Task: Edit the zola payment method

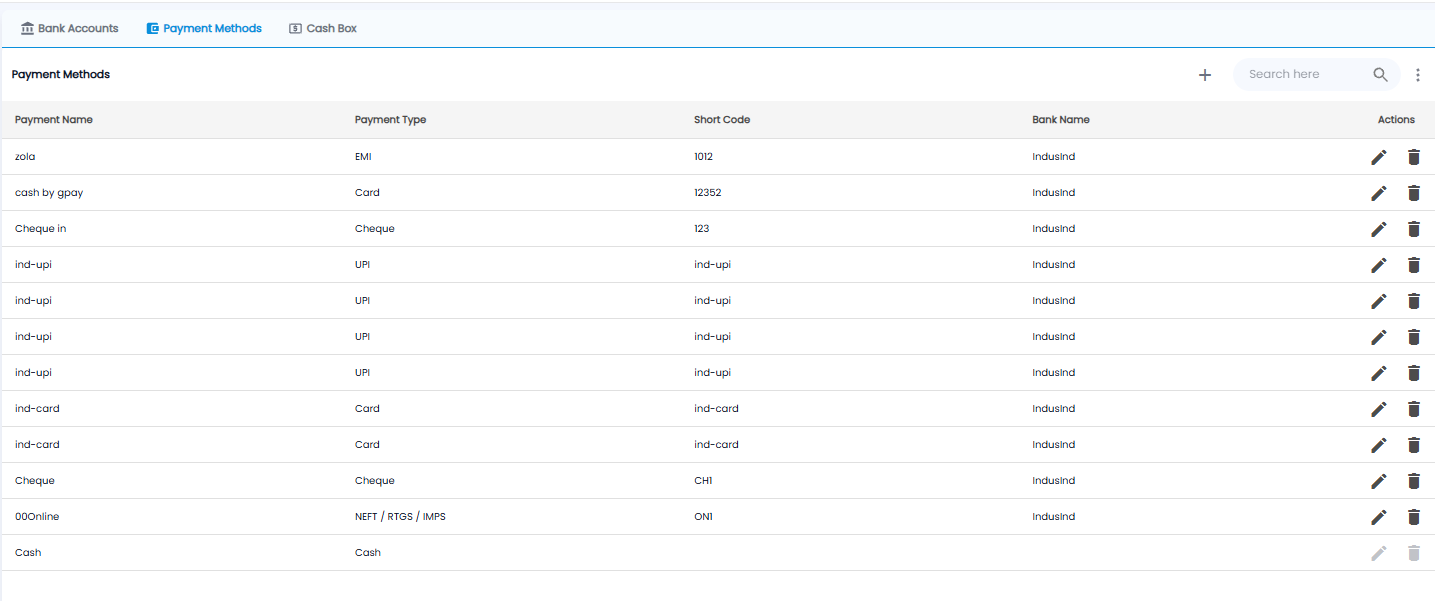Action: pyautogui.click(x=1379, y=157)
